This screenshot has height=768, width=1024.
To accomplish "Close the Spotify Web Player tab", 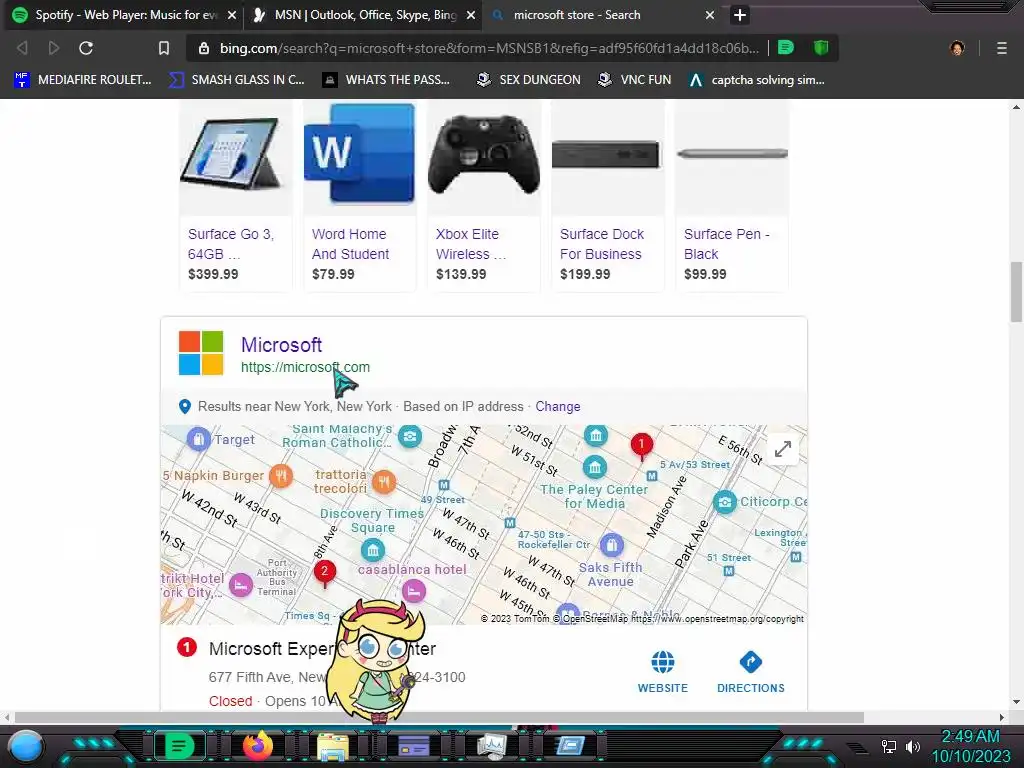I will [232, 15].
